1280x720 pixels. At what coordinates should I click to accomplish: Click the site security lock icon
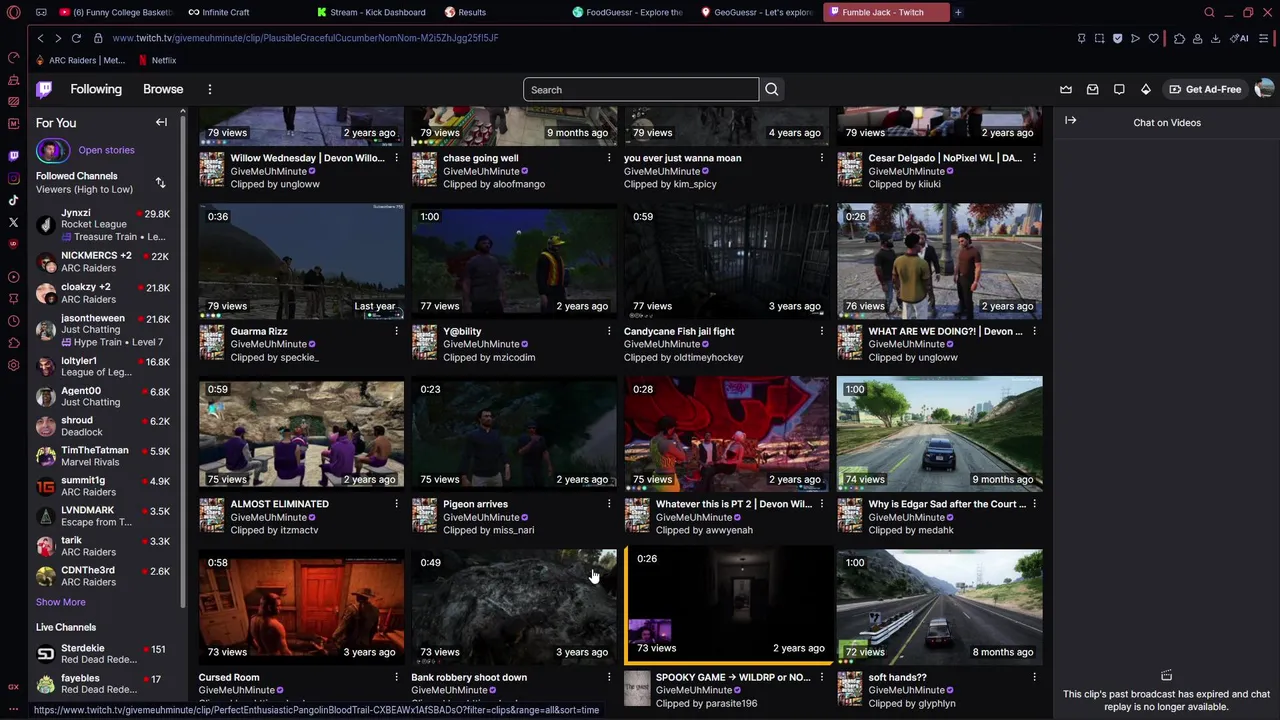[98, 38]
